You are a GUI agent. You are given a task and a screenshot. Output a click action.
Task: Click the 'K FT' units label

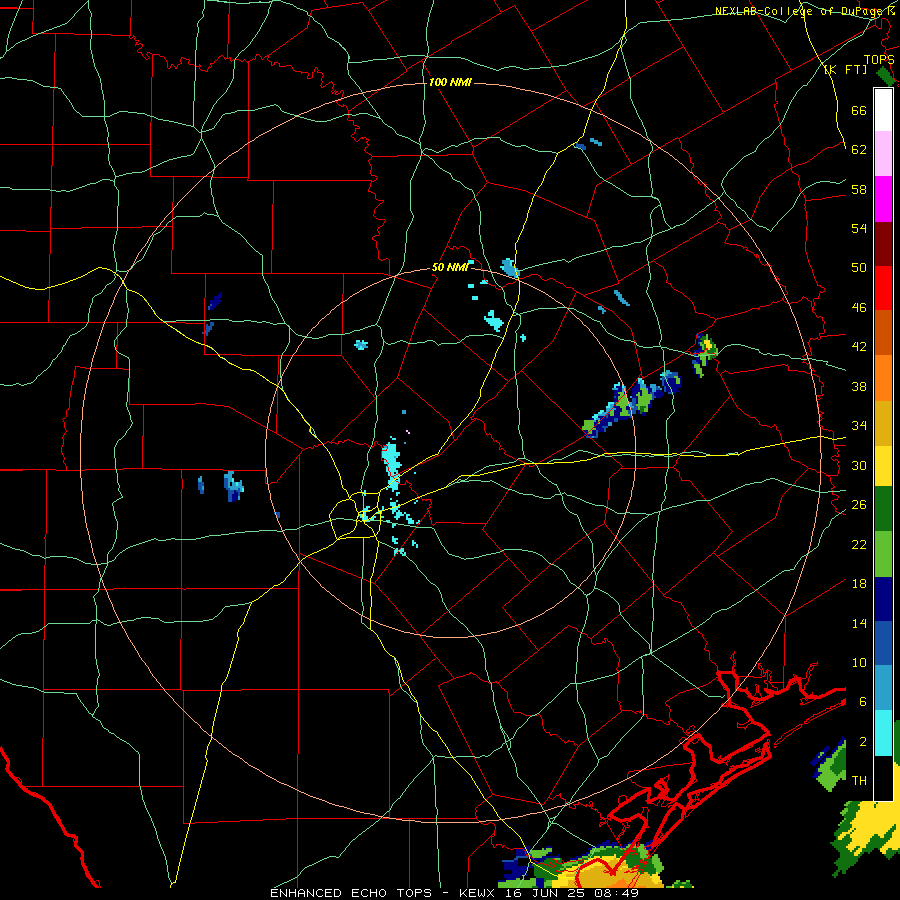(x=846, y=70)
